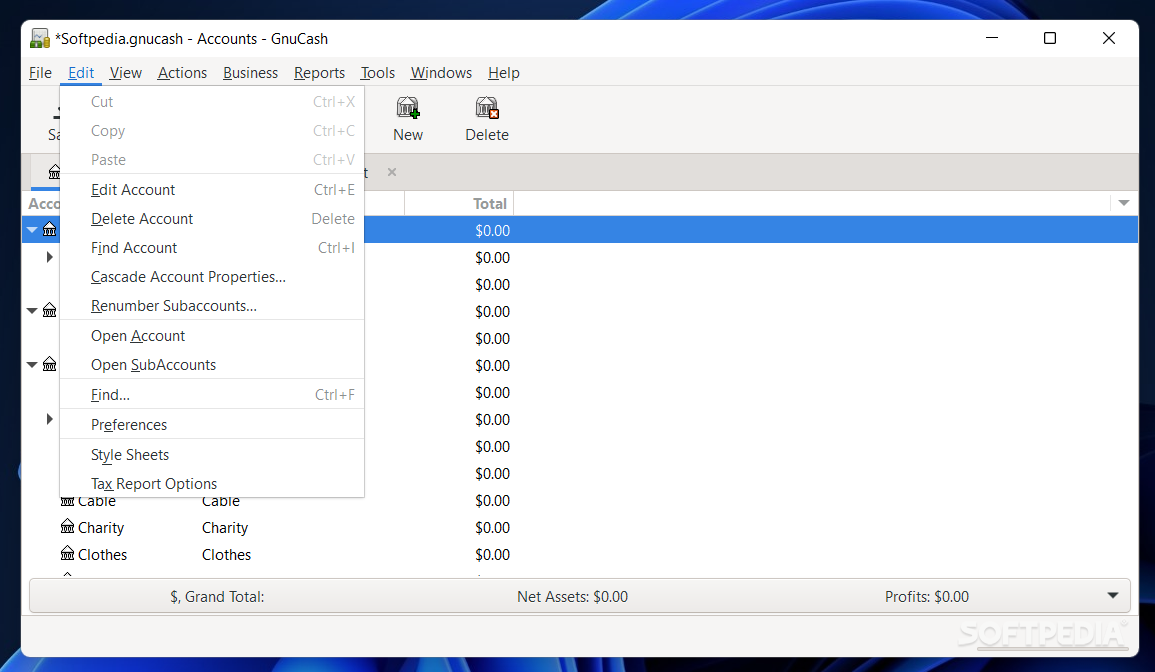Expand the collapsed row left of Find Account
This screenshot has height=672, width=1155.
pyautogui.click(x=49, y=257)
